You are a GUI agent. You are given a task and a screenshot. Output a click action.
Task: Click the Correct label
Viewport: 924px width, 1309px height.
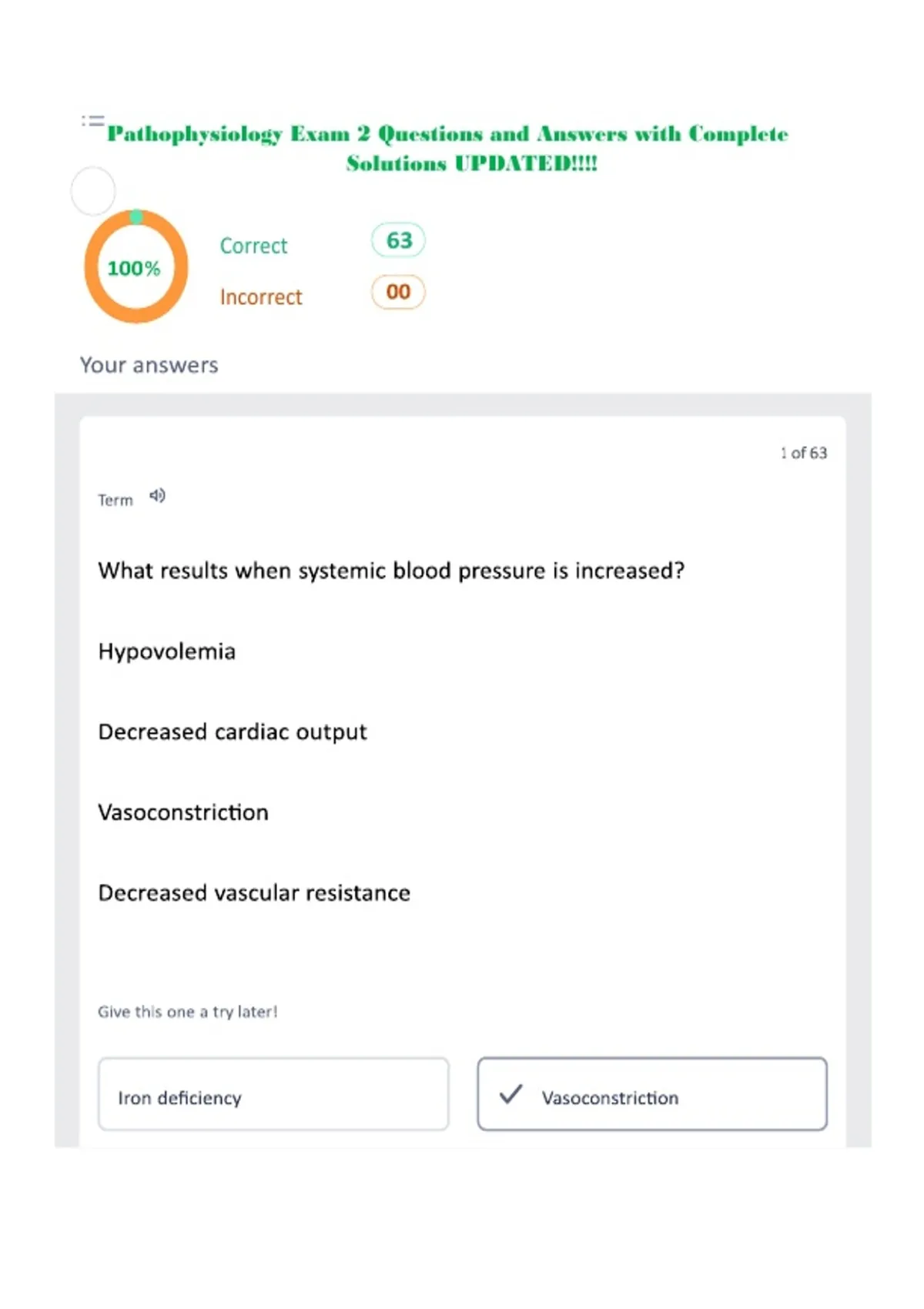253,246
